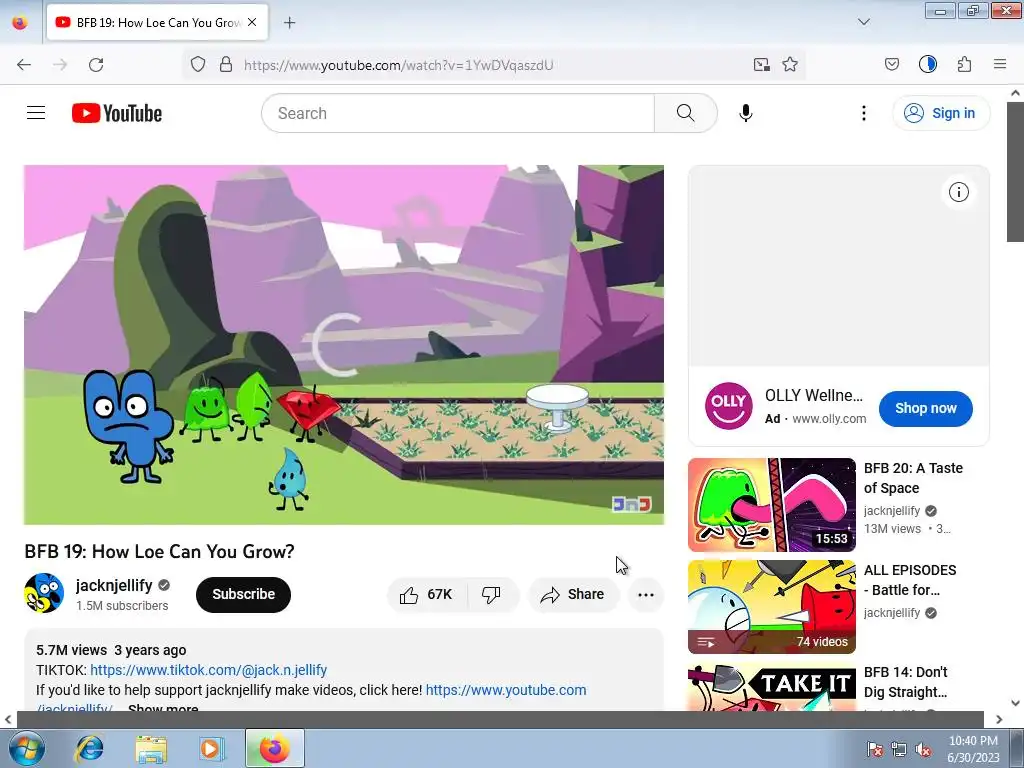Launch Internet Explorer from the taskbar

point(89,748)
